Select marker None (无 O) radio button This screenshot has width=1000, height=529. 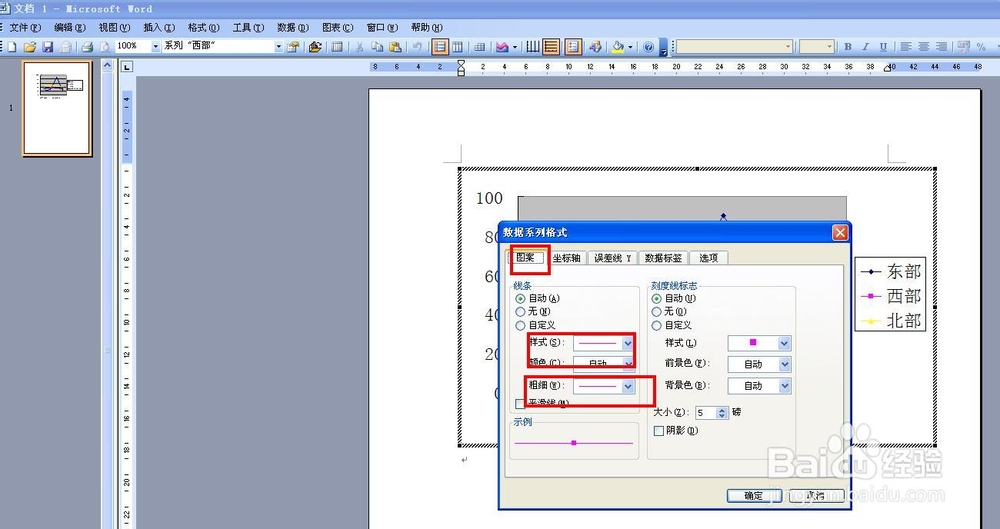[657, 311]
